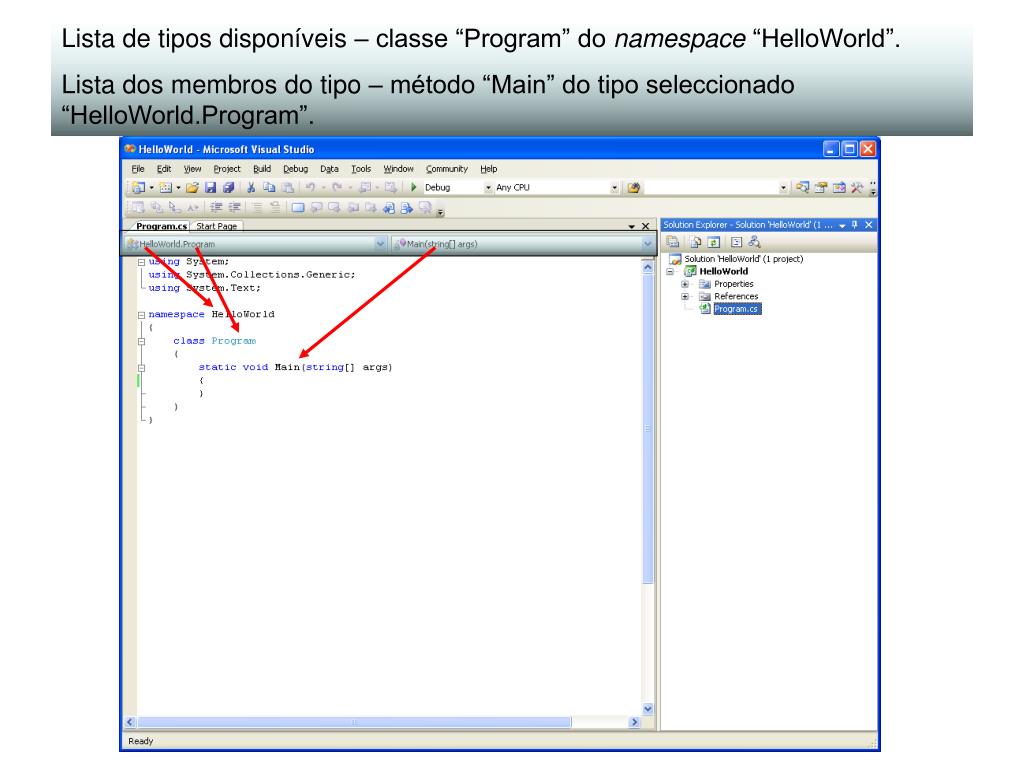The width and height of the screenshot is (1024, 768).
Task: Open the Object Browser toolbar icon
Action: [839, 187]
